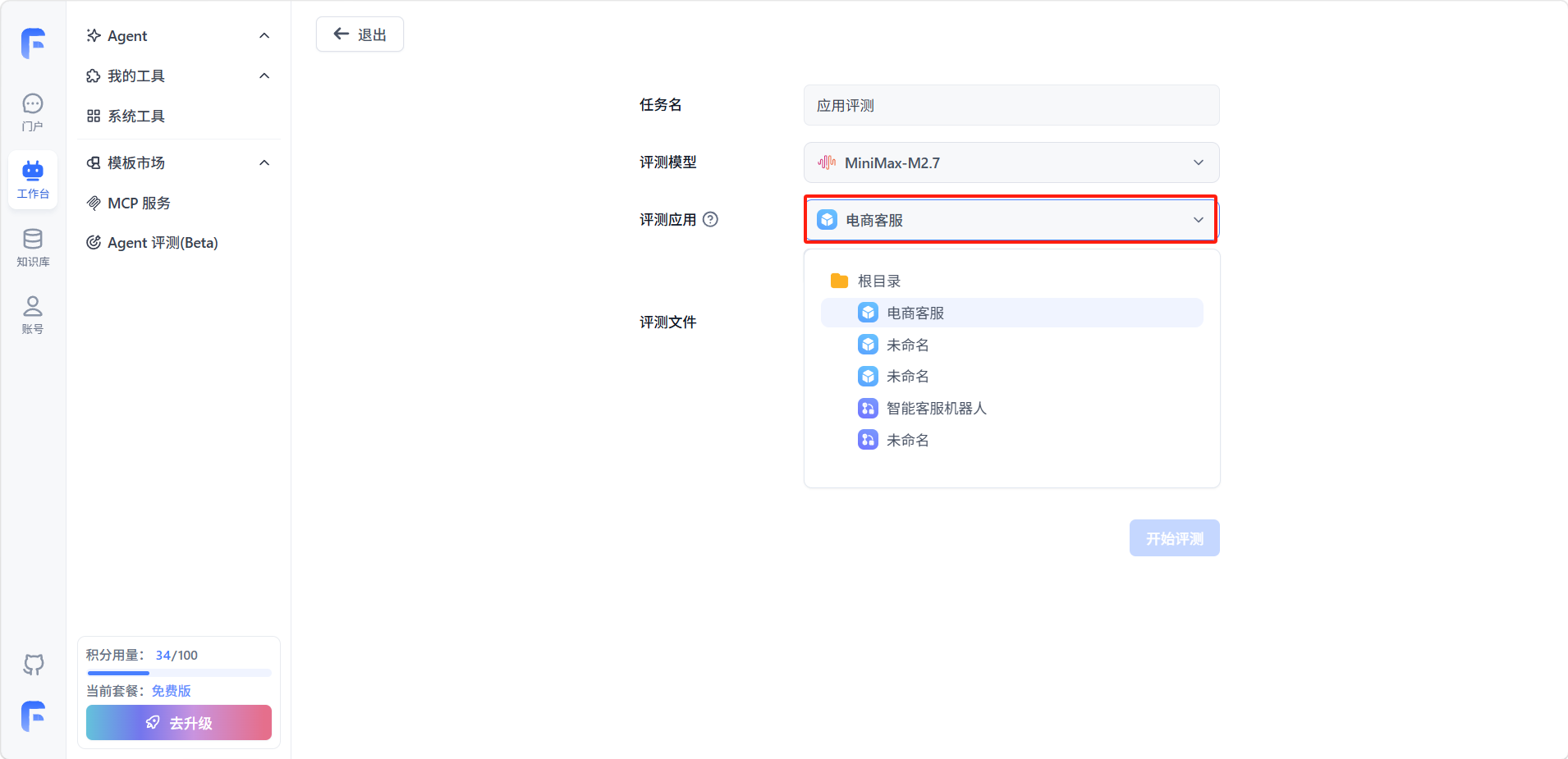Click the 开始评测 button
The width and height of the screenshot is (1568, 759).
[x=1174, y=537]
